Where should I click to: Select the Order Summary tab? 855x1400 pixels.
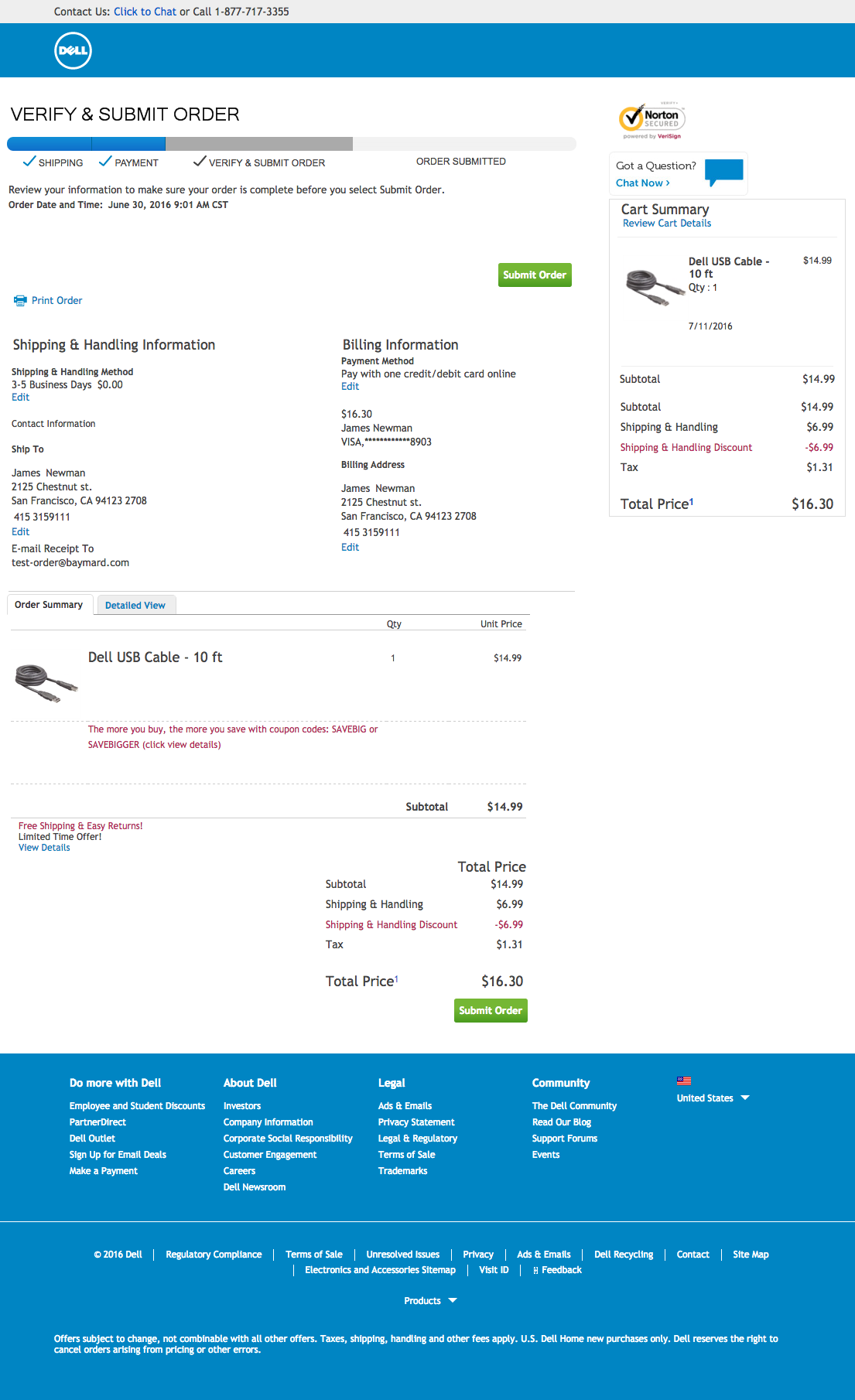click(x=49, y=604)
